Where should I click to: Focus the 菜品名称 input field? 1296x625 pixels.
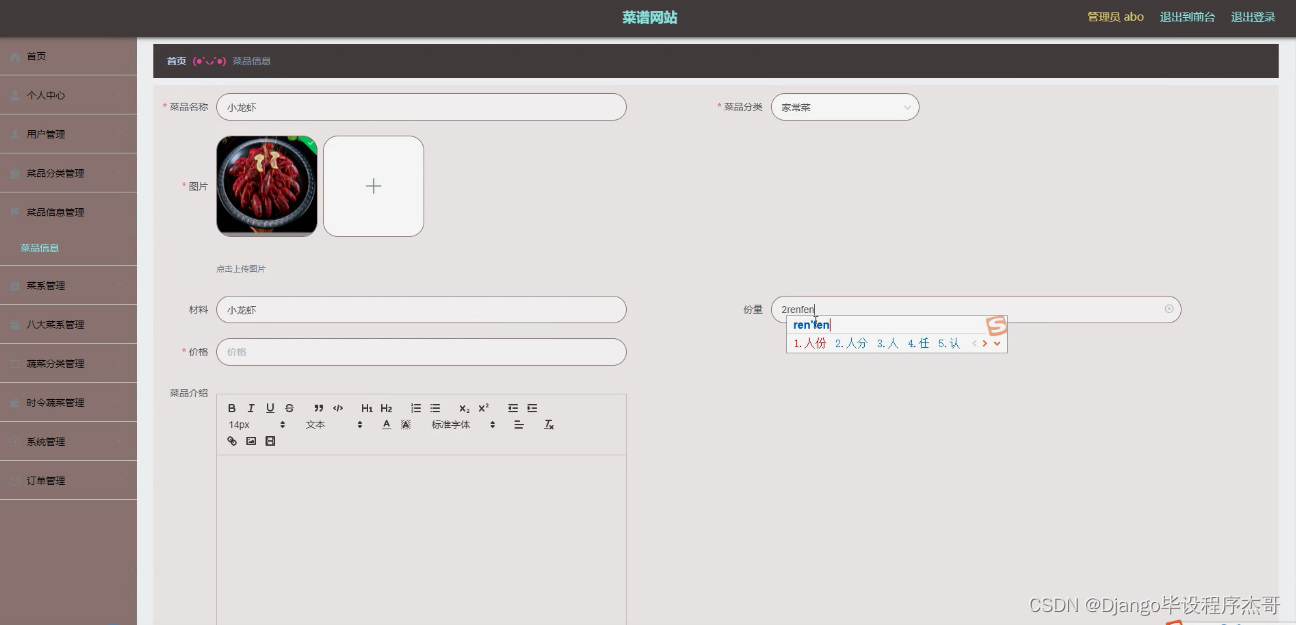(421, 107)
